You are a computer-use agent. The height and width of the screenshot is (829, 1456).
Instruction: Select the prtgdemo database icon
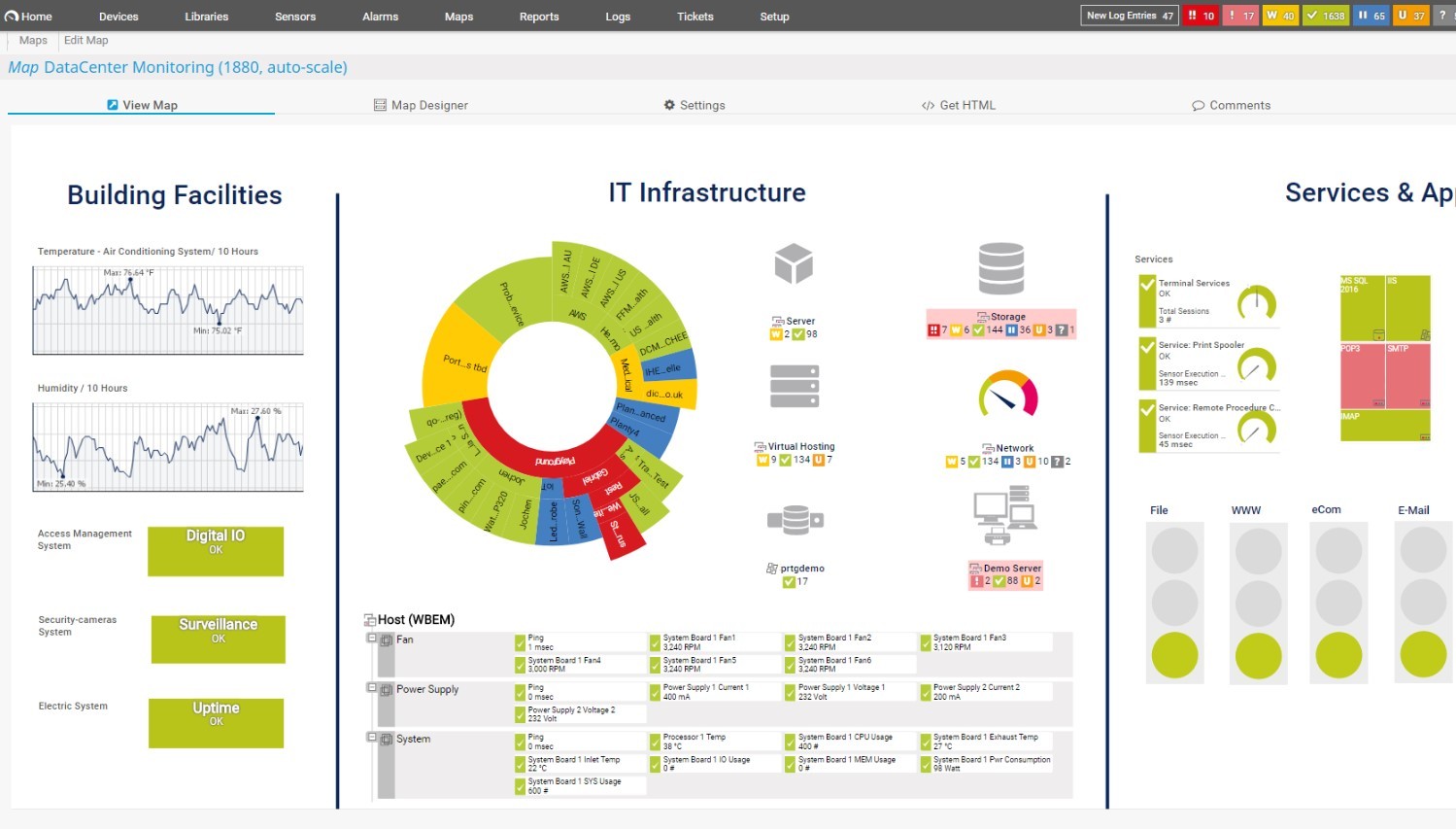(794, 518)
